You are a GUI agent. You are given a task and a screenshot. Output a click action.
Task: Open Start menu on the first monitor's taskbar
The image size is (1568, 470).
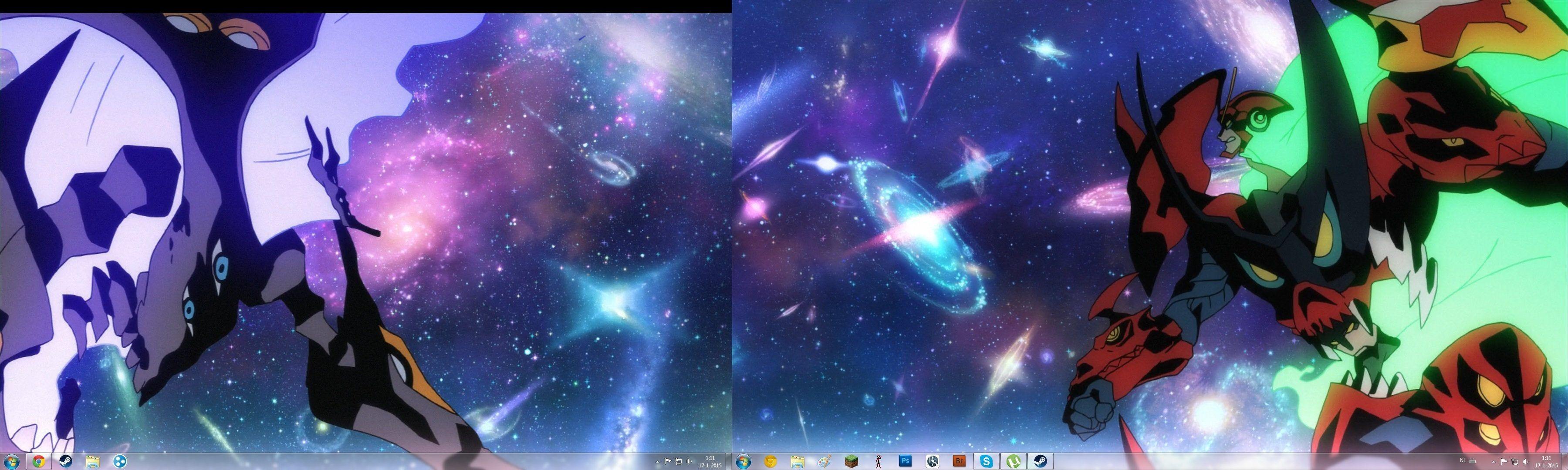pyautogui.click(x=12, y=461)
